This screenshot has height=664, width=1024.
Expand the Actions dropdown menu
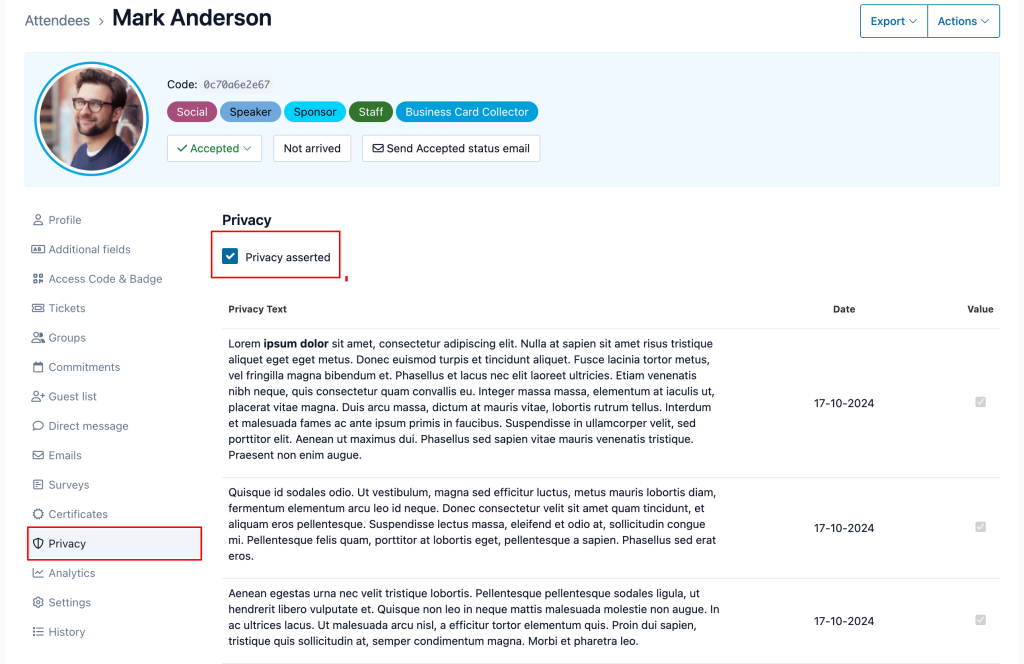pos(963,21)
